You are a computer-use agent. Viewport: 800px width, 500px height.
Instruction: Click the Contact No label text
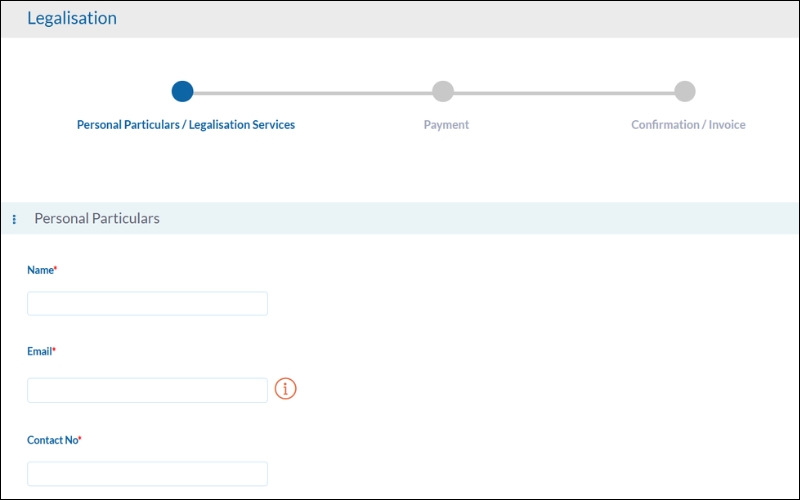click(x=51, y=440)
